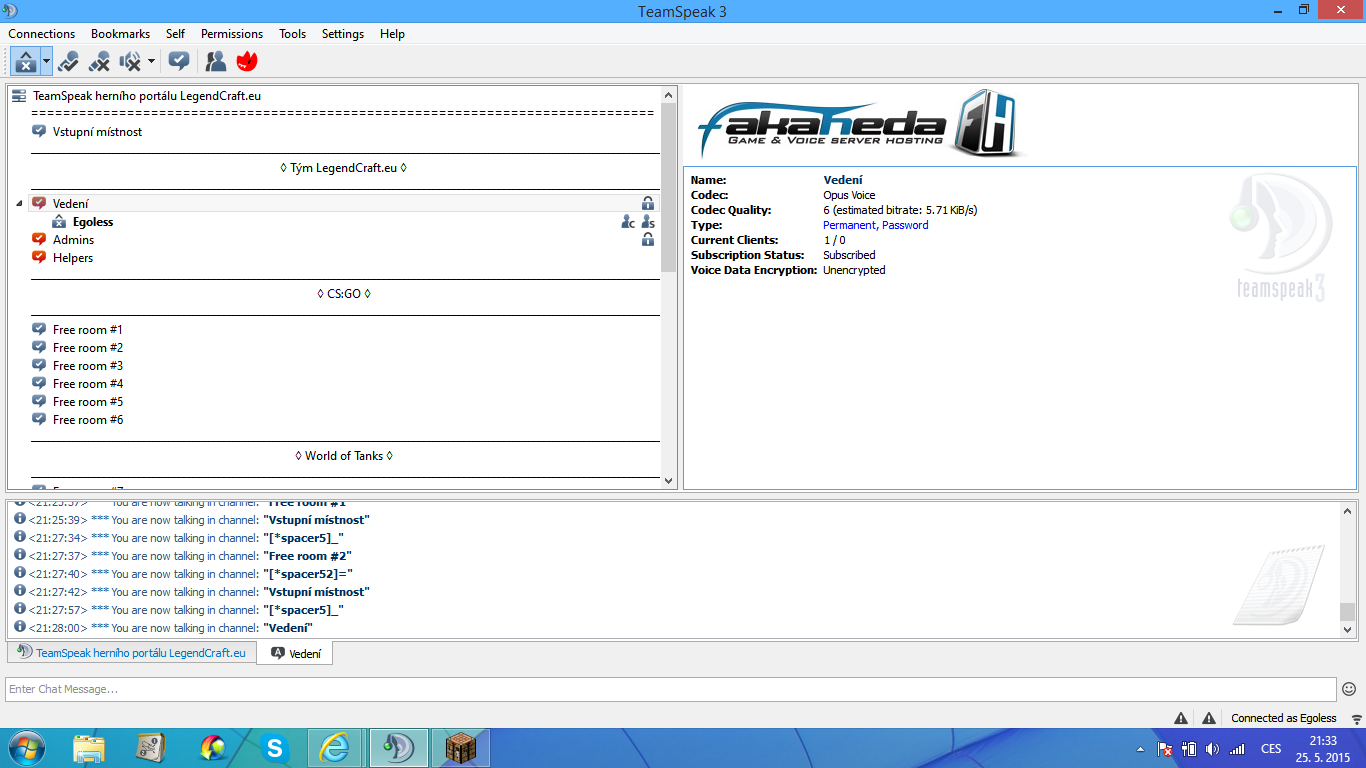Select user Egoless in channel tree
The height and width of the screenshot is (768, 1366).
click(93, 222)
